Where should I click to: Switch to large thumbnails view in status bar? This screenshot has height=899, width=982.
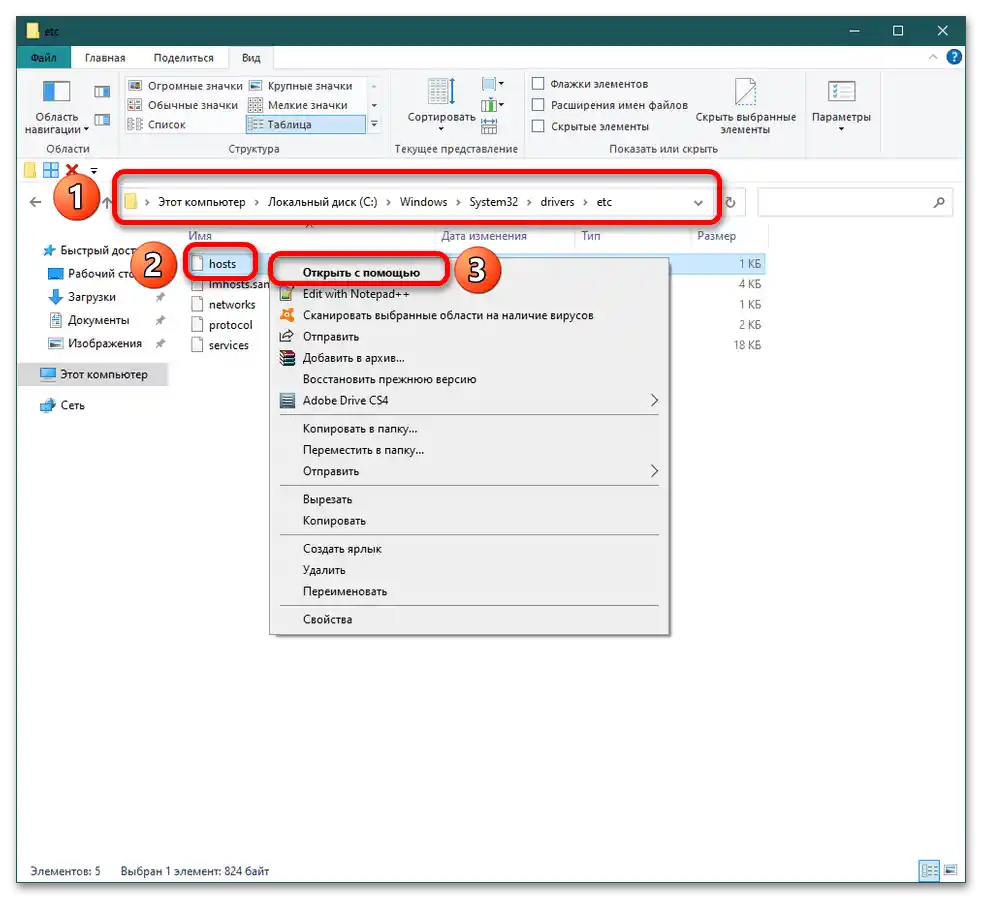click(x=950, y=870)
